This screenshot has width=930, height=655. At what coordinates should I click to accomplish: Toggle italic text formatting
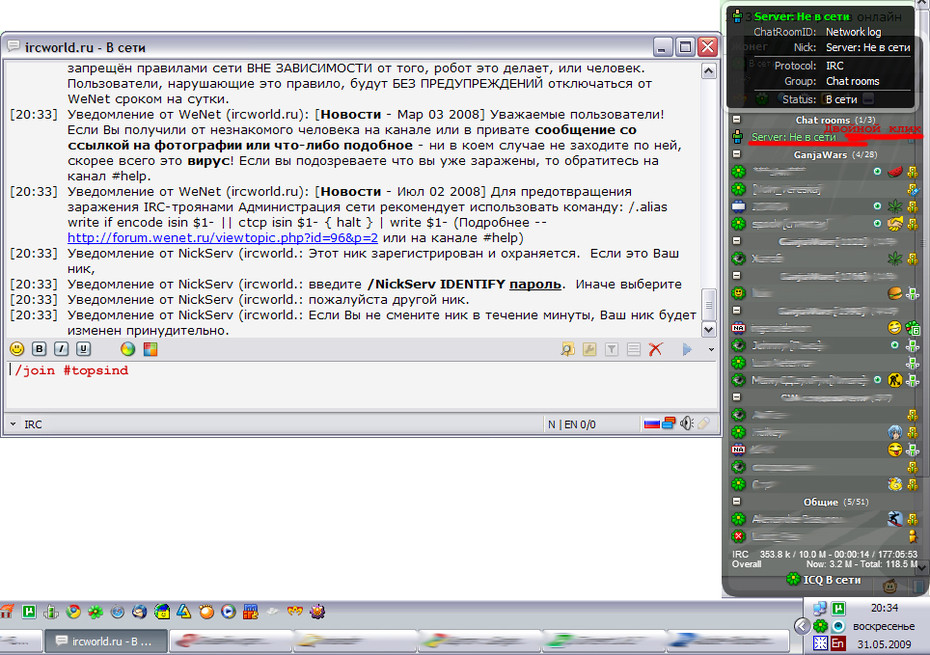61,349
